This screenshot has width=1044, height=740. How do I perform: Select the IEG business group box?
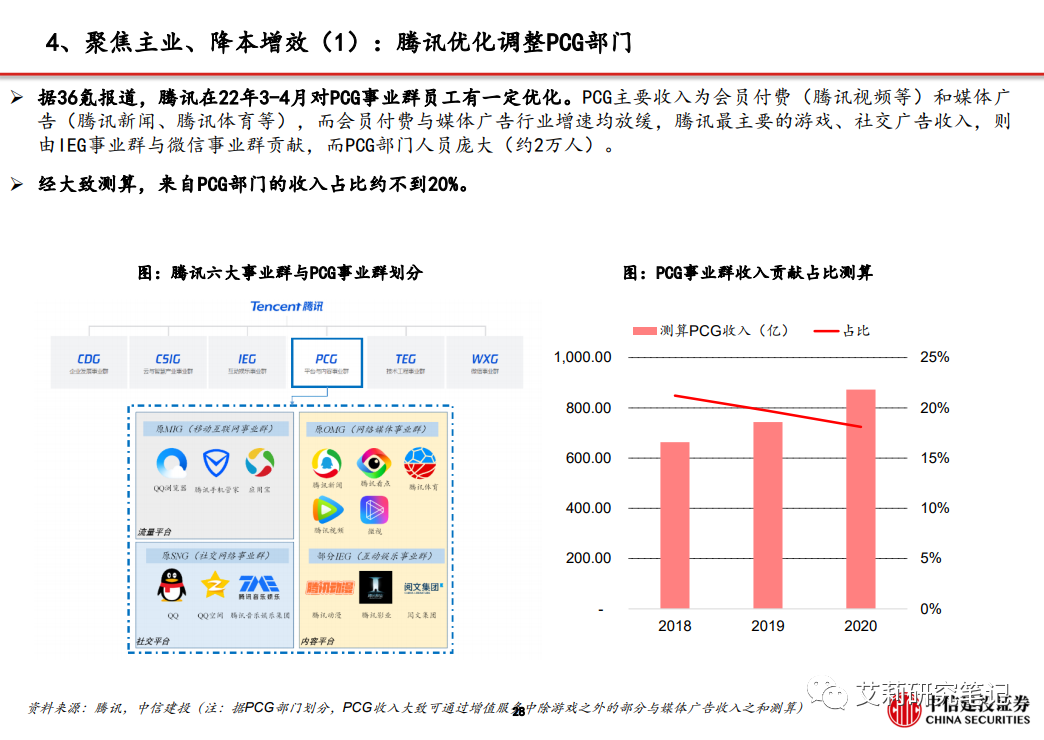pyautogui.click(x=247, y=362)
